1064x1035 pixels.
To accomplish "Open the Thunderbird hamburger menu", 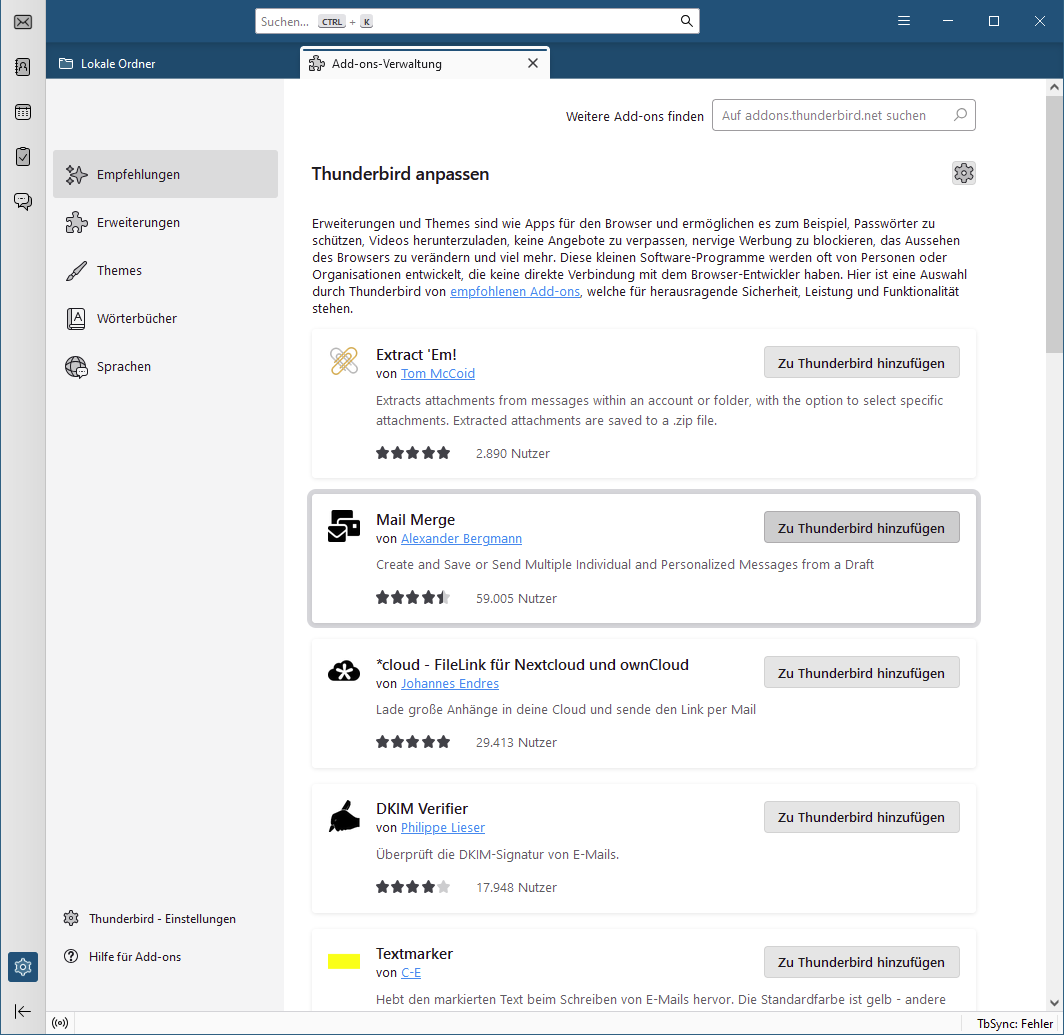I will coord(903,21).
